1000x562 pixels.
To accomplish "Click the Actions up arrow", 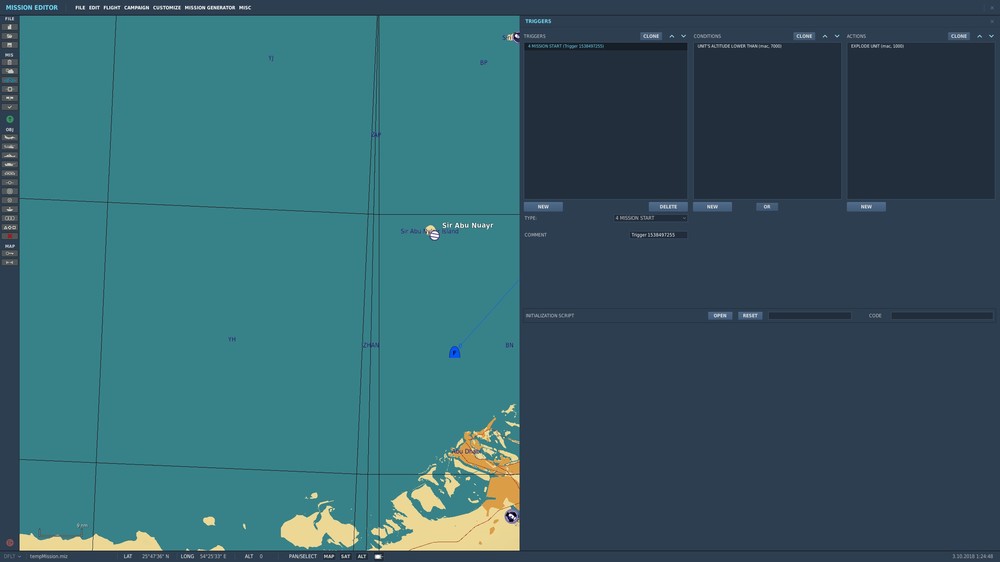I will [980, 36].
